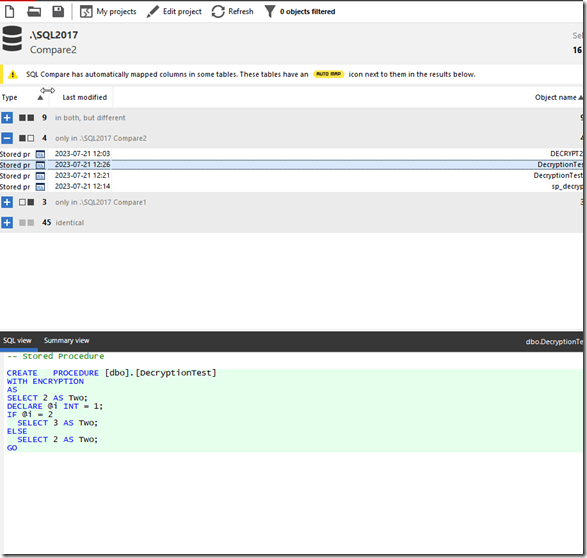Select the row dated 2023-07-21 12:26
The image size is (587, 558).
[291, 165]
